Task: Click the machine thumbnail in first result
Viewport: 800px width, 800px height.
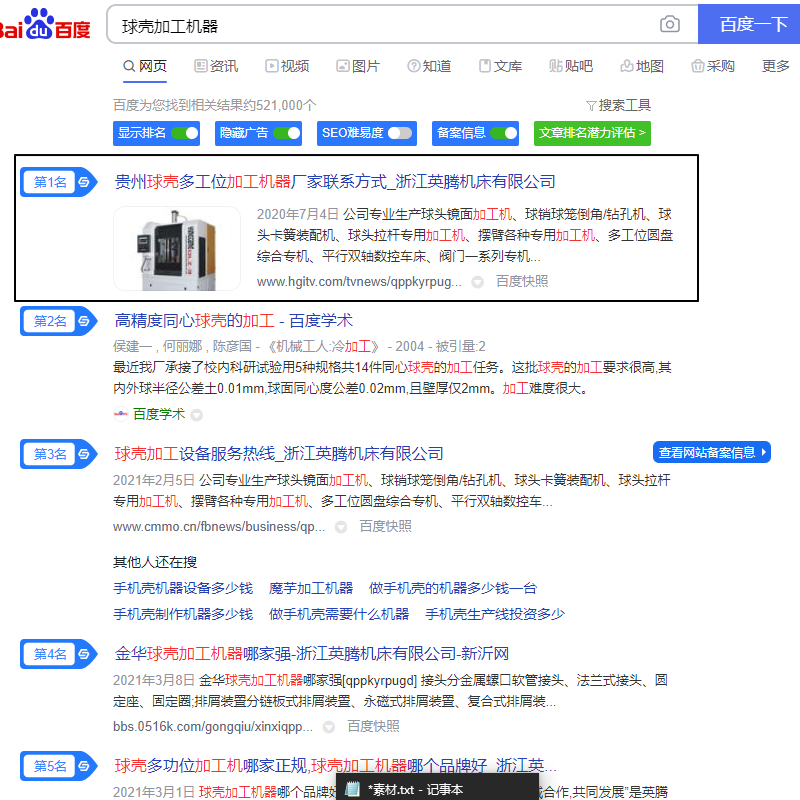Action: 177,248
